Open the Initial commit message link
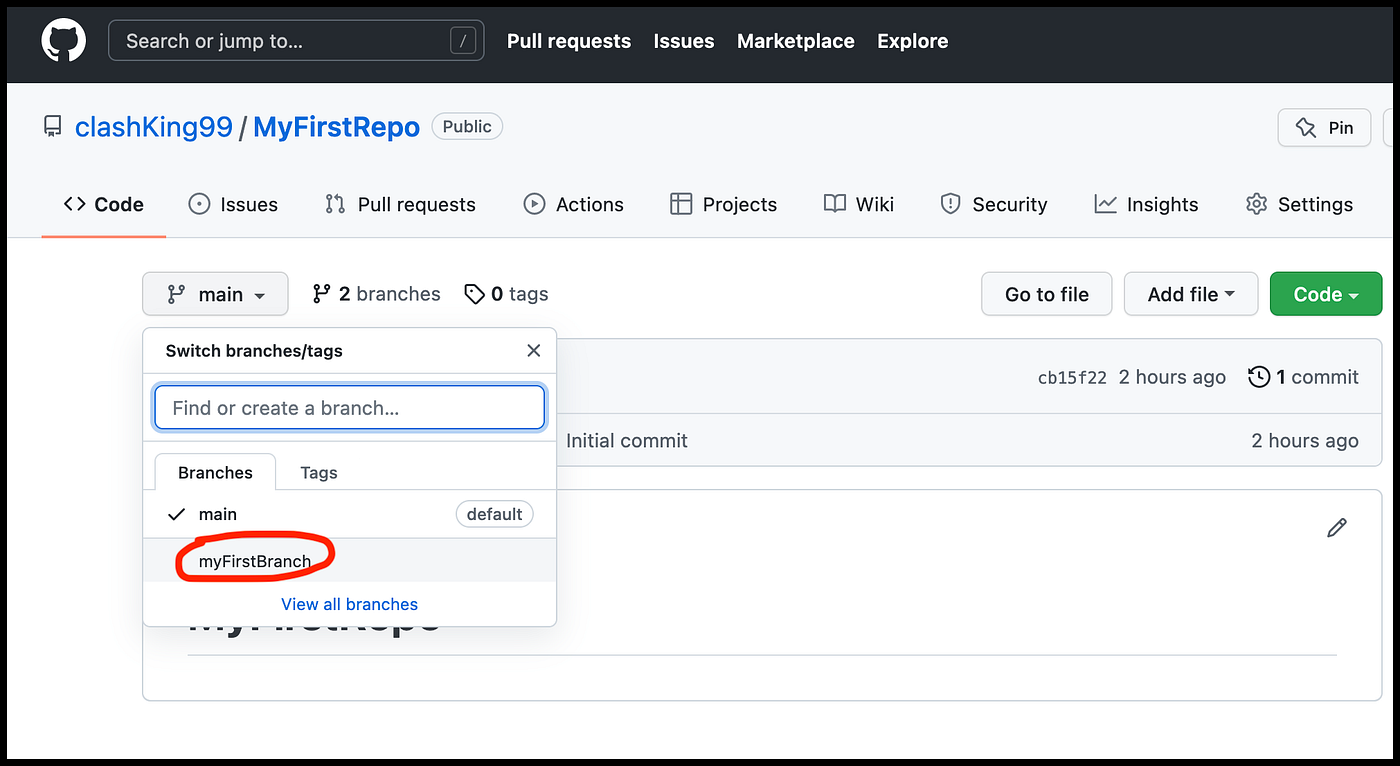The image size is (1400, 766). [627, 441]
